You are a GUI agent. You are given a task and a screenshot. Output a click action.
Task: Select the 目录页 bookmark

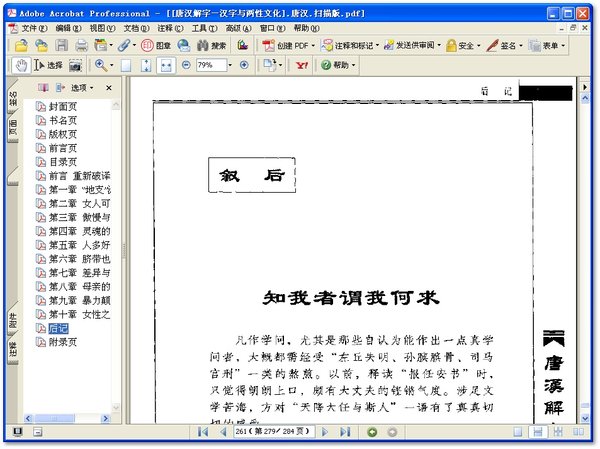click(x=63, y=162)
